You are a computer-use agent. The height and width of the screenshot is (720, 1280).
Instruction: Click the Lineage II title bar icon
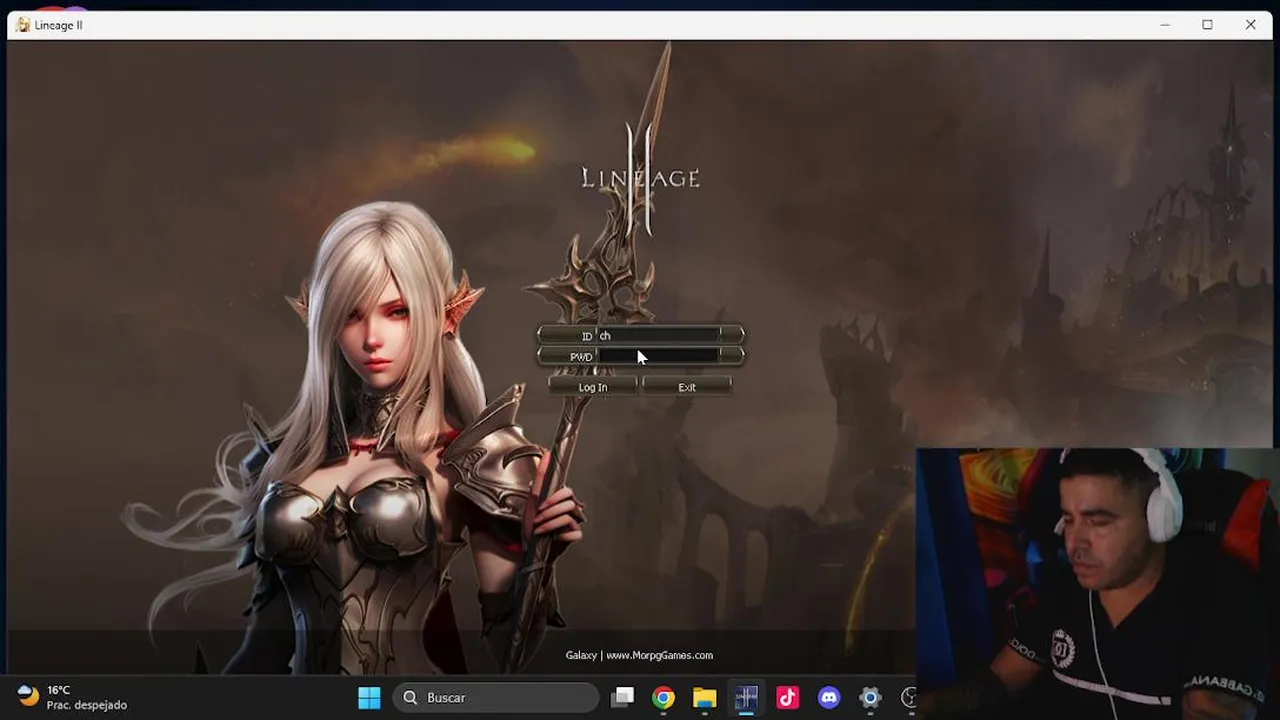click(22, 25)
